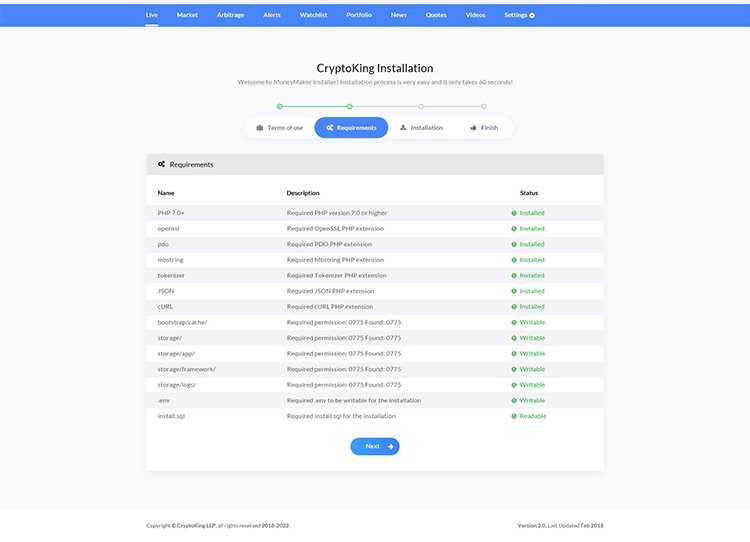This screenshot has width=750, height=542.
Task: Click the green status icon for PHP 7.0+
Action: point(514,213)
